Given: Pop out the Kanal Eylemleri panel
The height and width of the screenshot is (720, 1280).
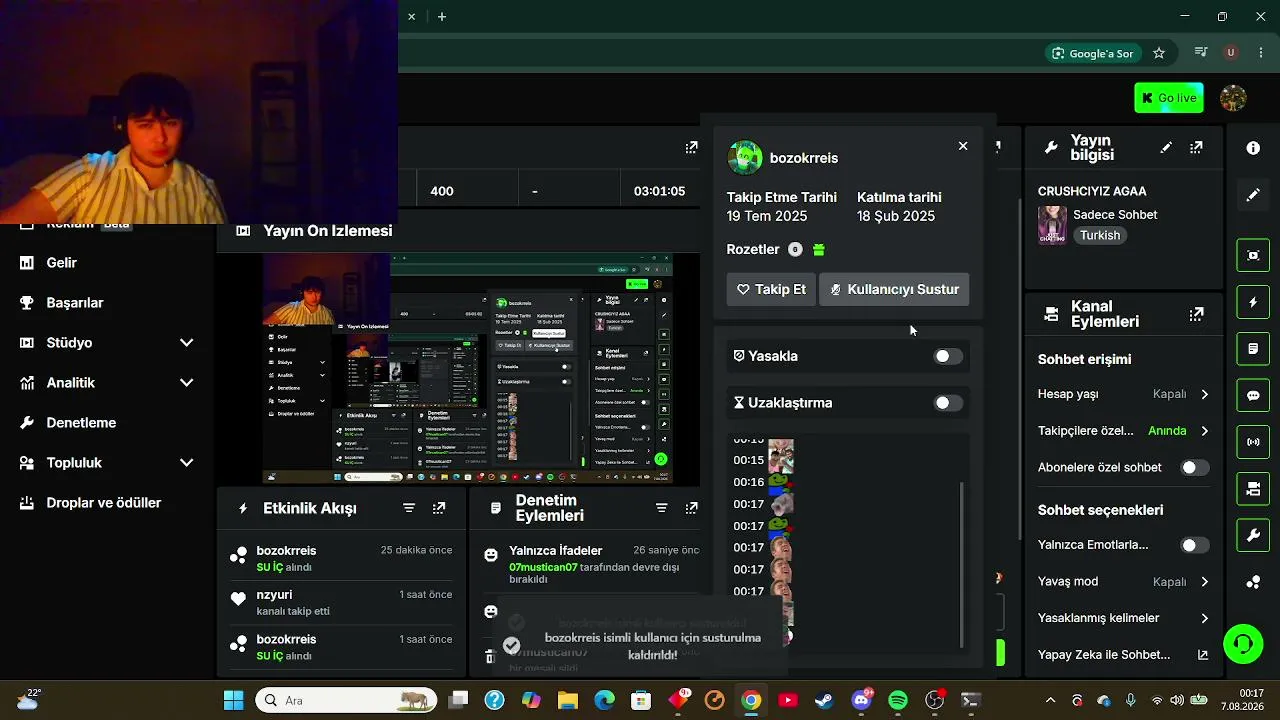Looking at the screenshot, I should pos(1196,314).
